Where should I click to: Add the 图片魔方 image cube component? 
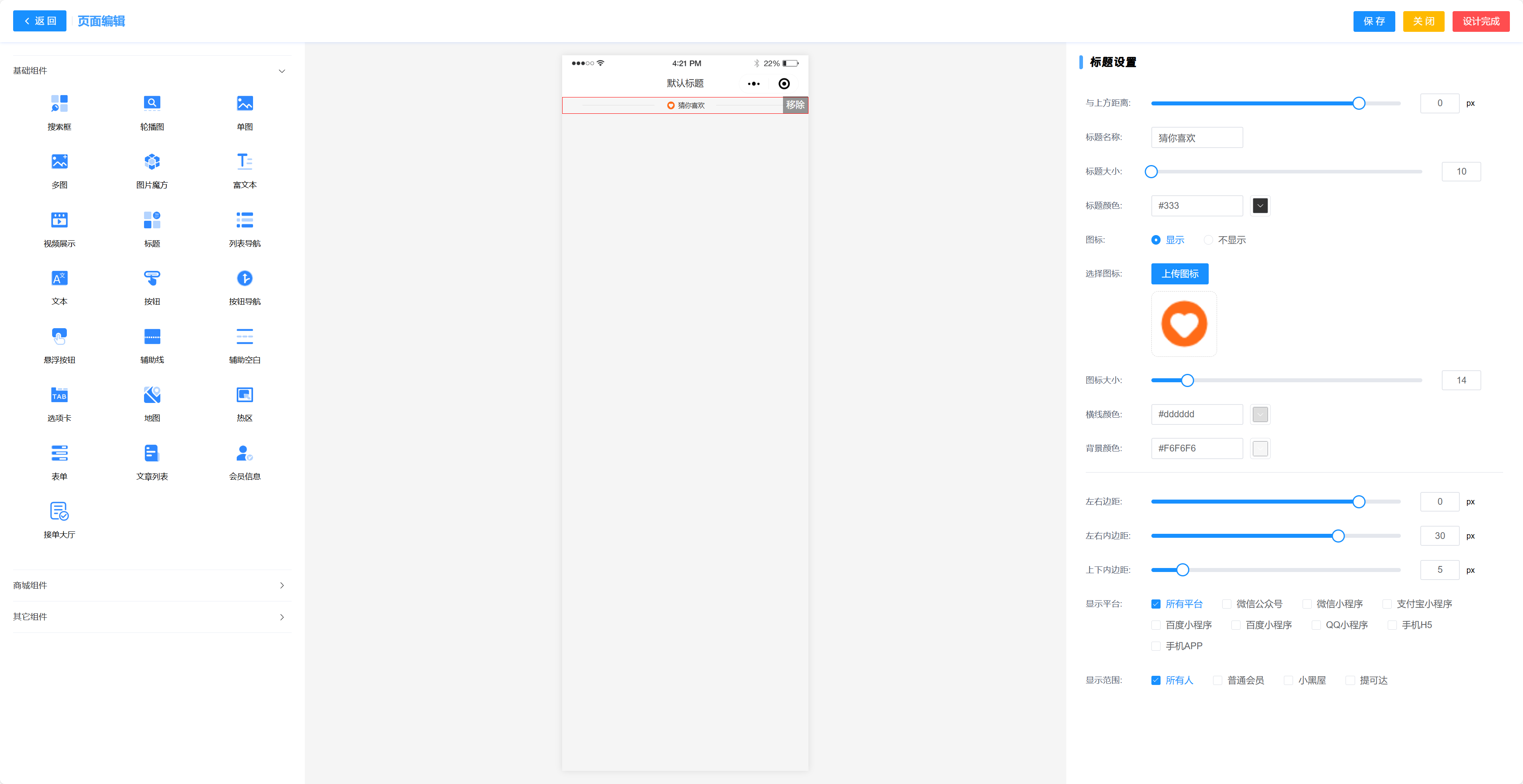coord(152,162)
